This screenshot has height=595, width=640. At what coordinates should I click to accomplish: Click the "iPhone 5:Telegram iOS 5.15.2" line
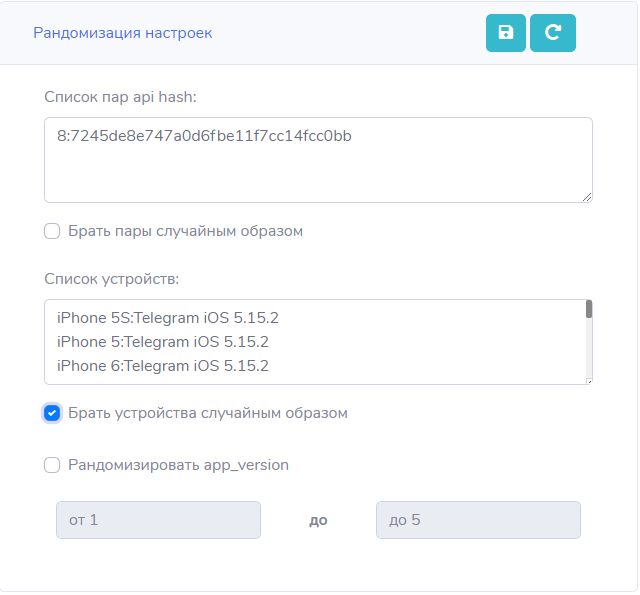click(x=163, y=342)
